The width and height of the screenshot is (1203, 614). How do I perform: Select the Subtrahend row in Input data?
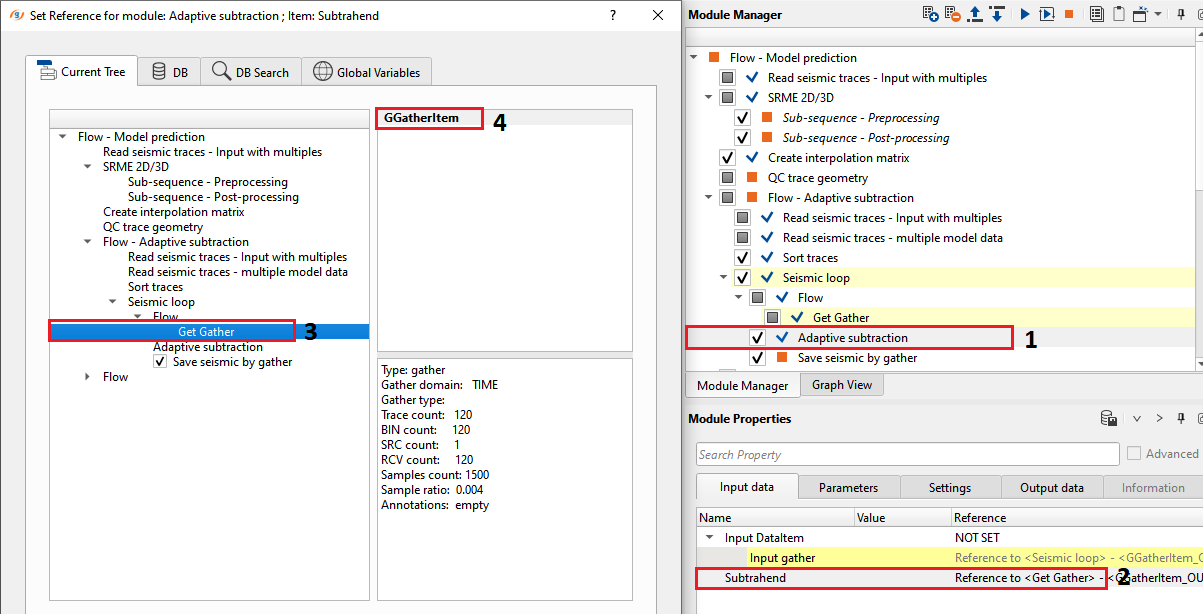[x=755, y=578]
